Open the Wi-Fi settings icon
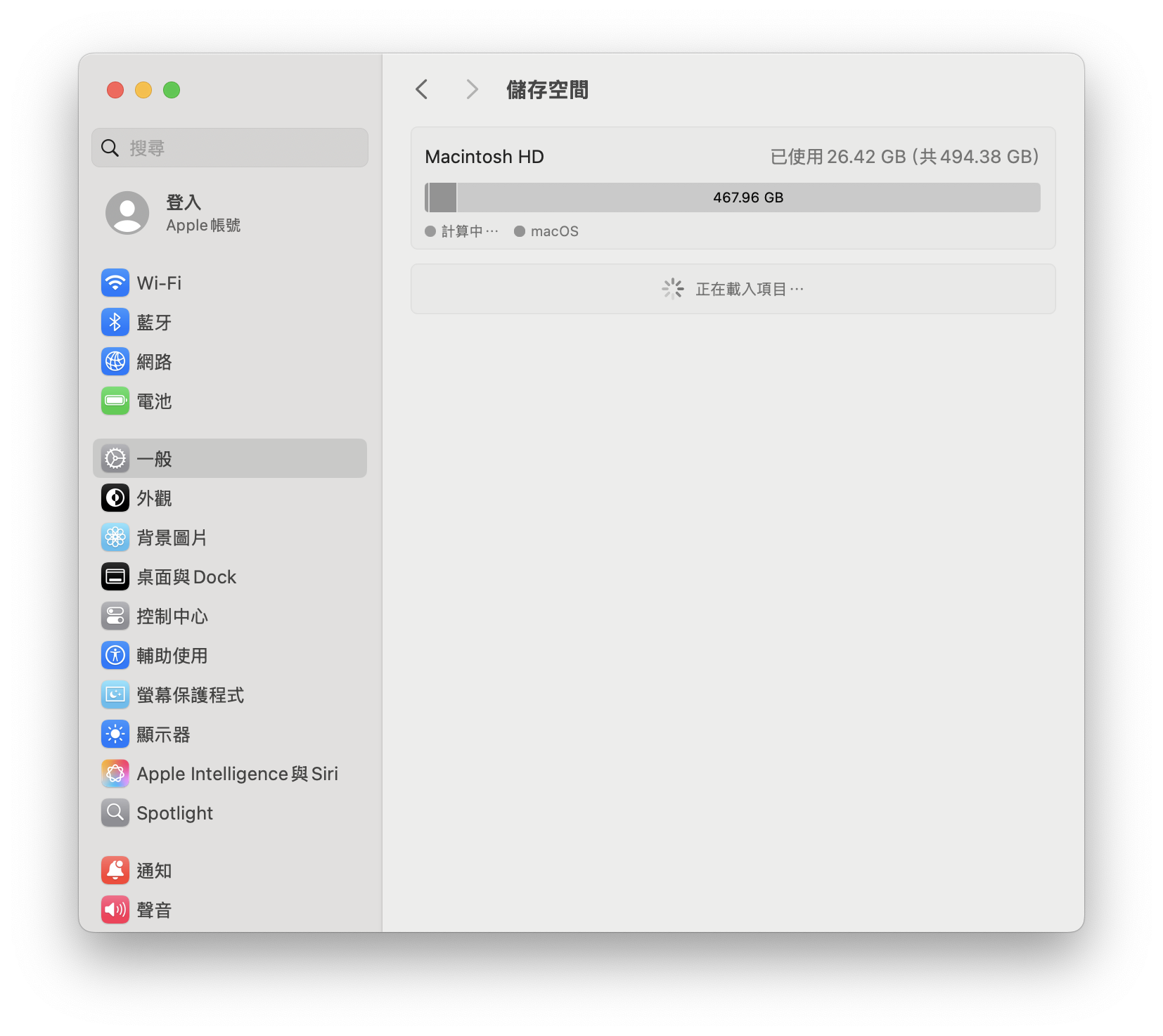Screen dimensions: 1163x1036 115,283
